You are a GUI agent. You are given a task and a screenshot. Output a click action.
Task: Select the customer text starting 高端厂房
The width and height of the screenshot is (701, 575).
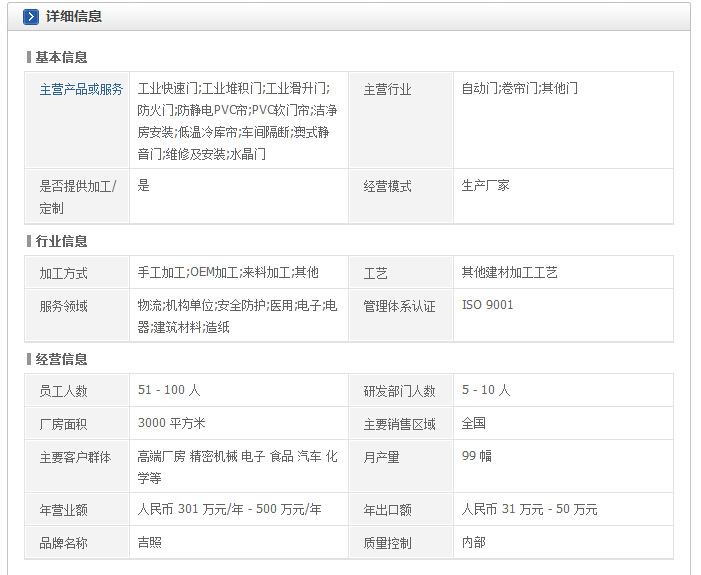pyautogui.click(x=237, y=467)
